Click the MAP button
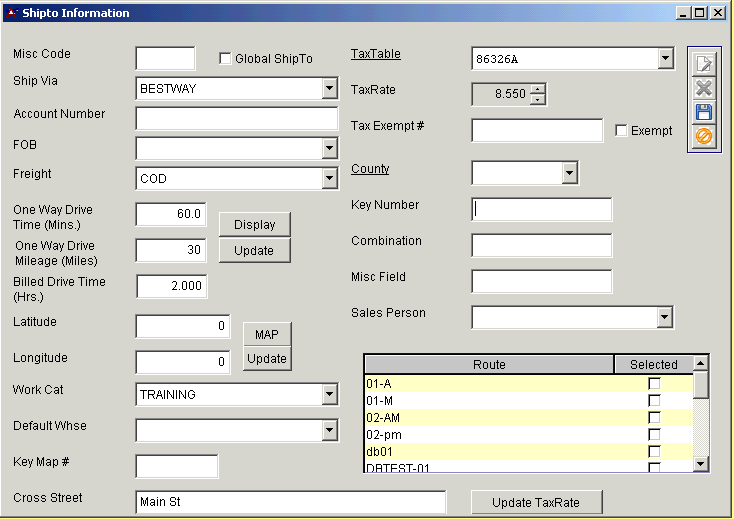 [266, 334]
